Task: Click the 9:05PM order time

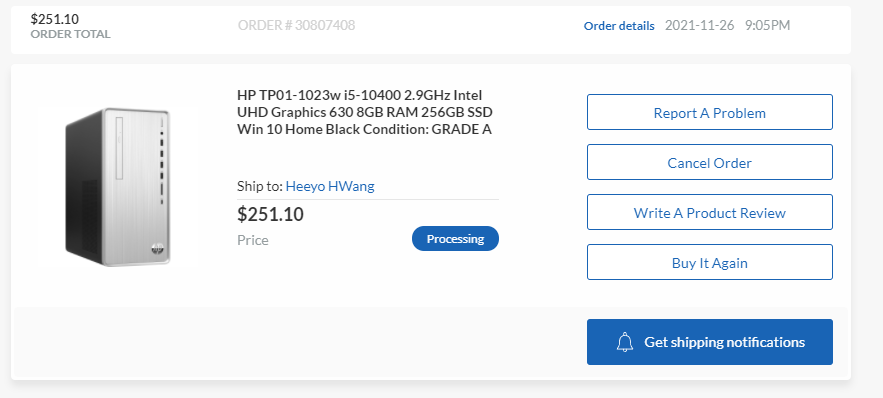Action: [x=768, y=25]
